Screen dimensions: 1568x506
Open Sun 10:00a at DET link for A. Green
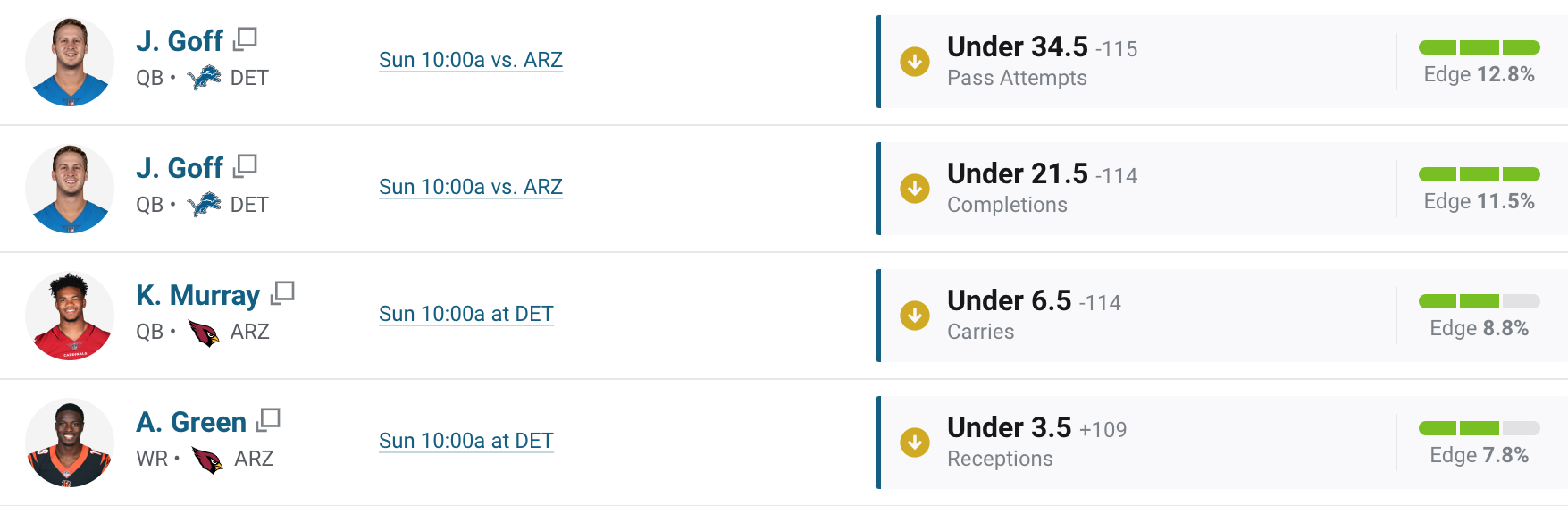[466, 441]
